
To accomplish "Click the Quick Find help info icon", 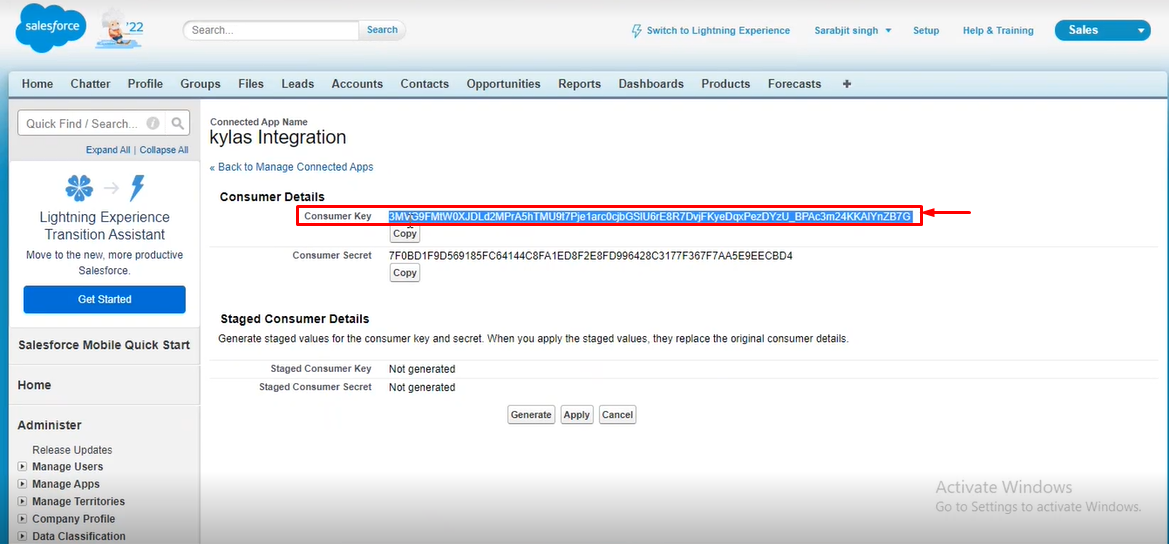I will pyautogui.click(x=153, y=124).
